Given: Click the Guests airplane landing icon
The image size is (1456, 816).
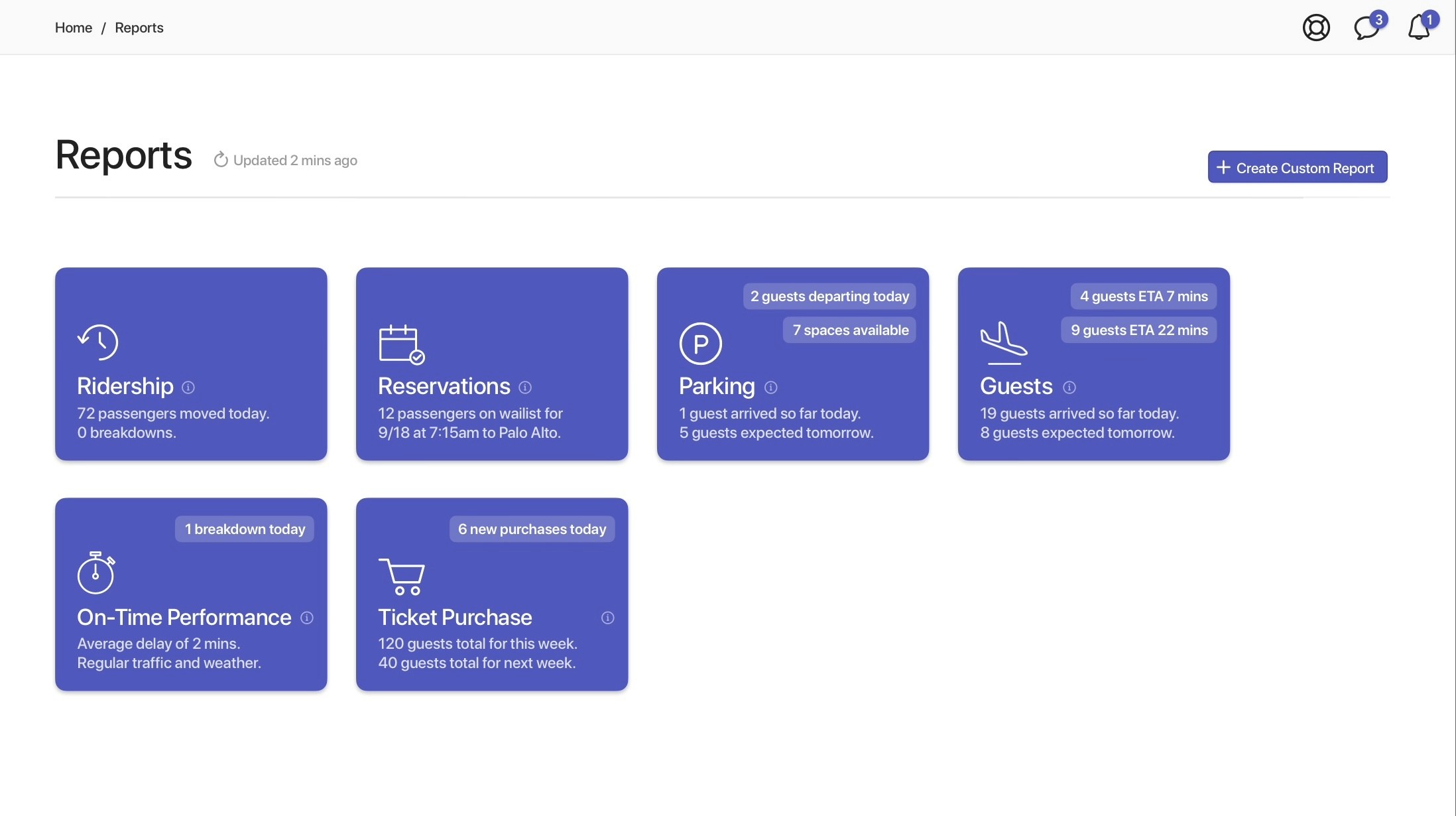Looking at the screenshot, I should [1004, 343].
